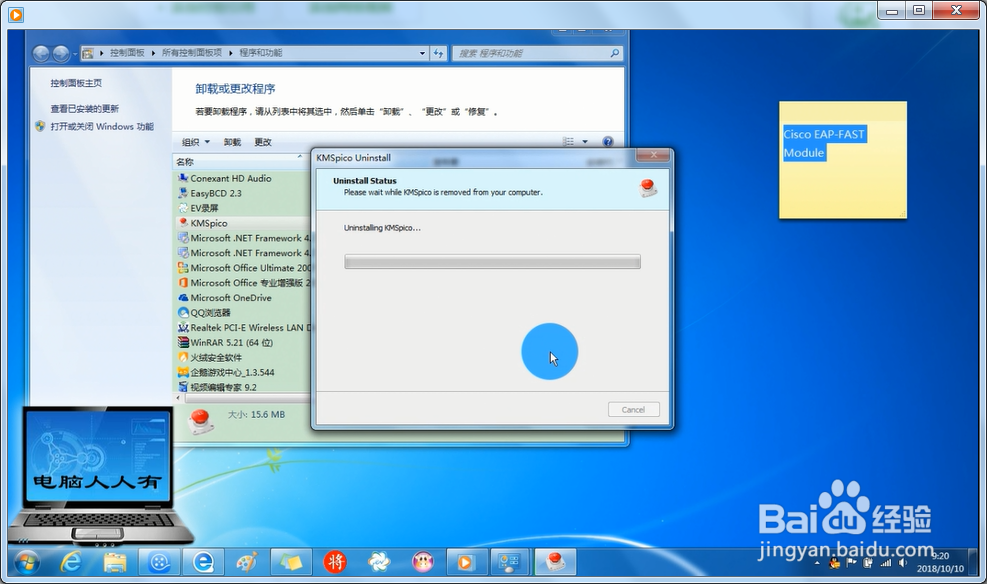Click the programs list horizontal scrollbar
This screenshot has width=987, height=584.
(245, 398)
